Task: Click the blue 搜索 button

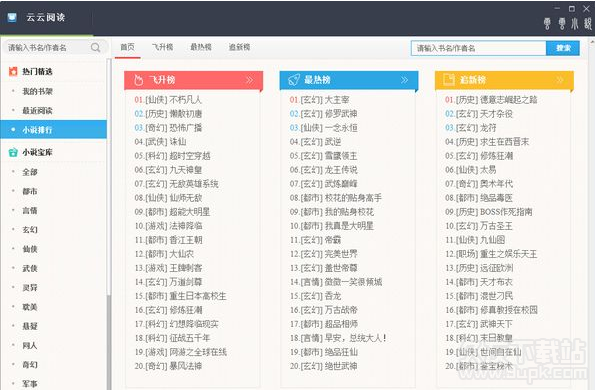Action: point(563,48)
